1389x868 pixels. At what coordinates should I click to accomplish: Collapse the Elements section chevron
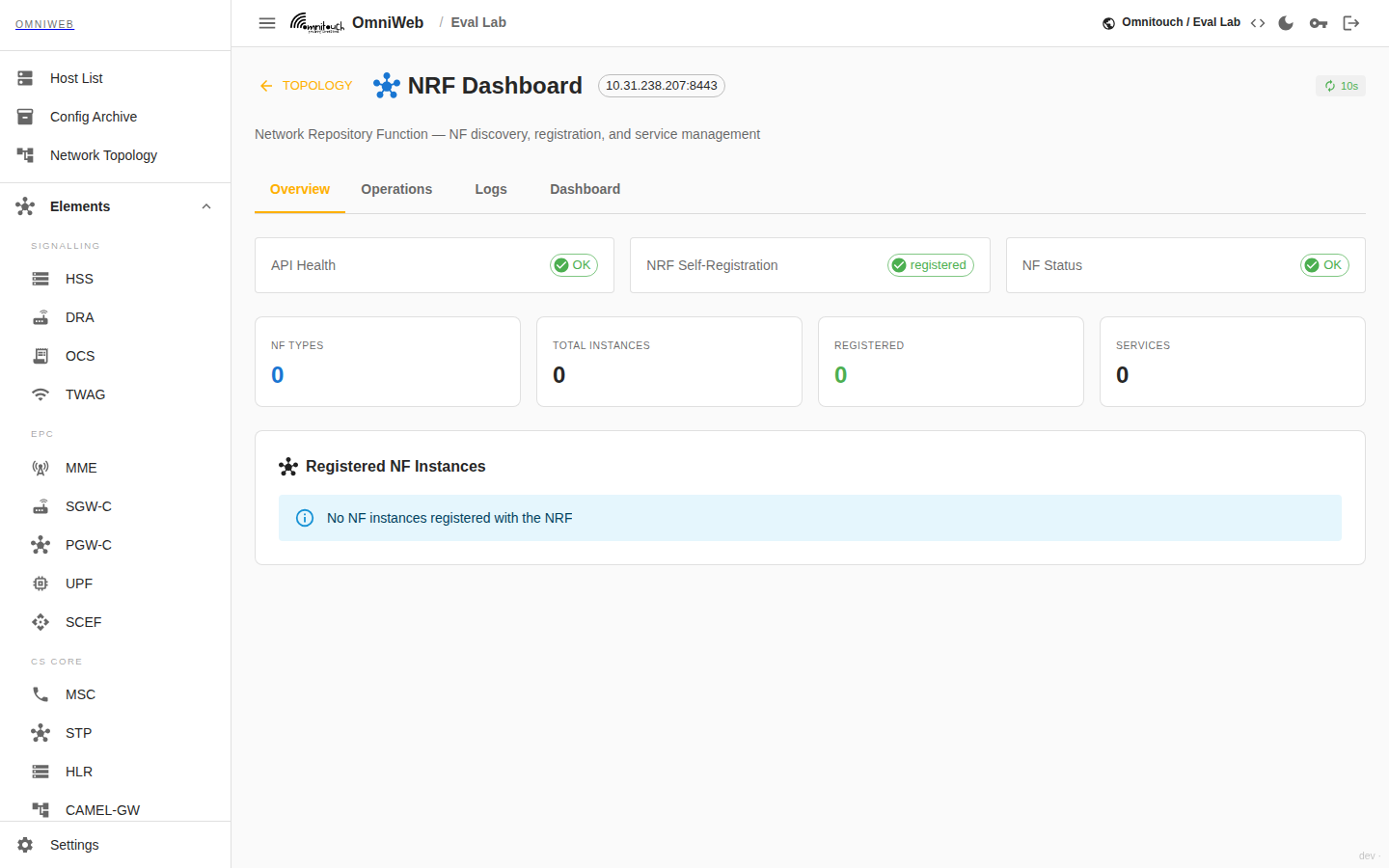(x=205, y=206)
